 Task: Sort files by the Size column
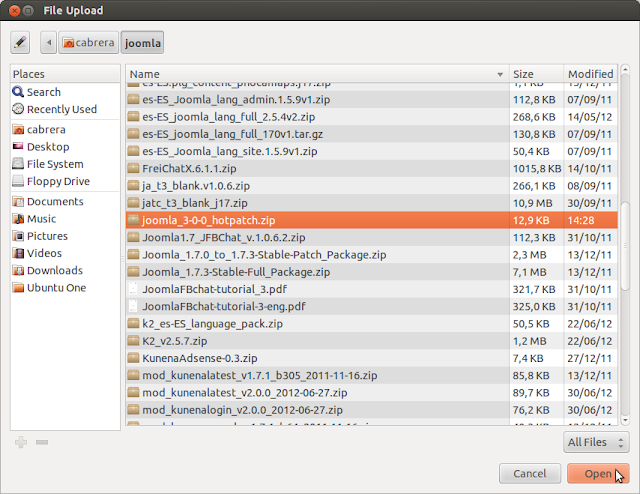[536, 74]
